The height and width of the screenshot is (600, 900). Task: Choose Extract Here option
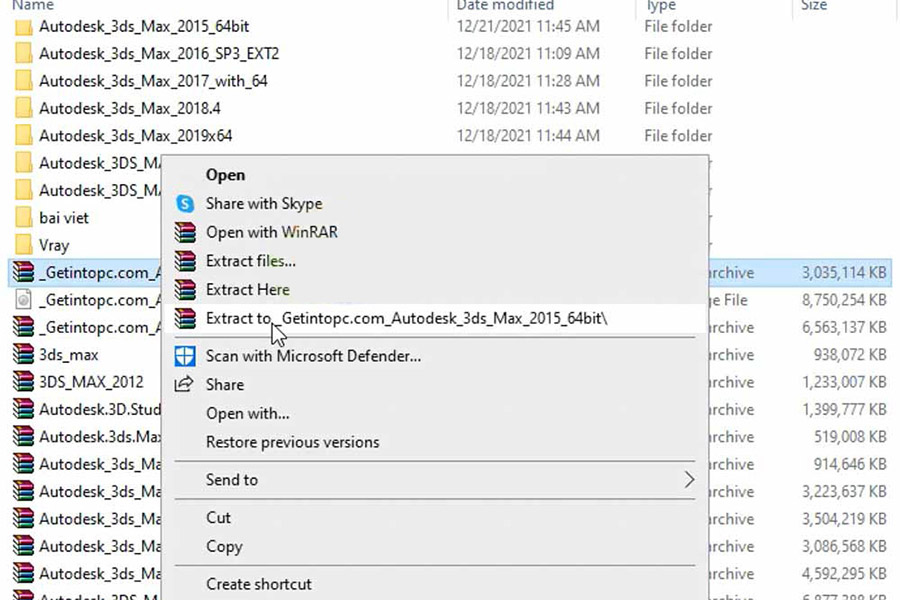(x=247, y=290)
